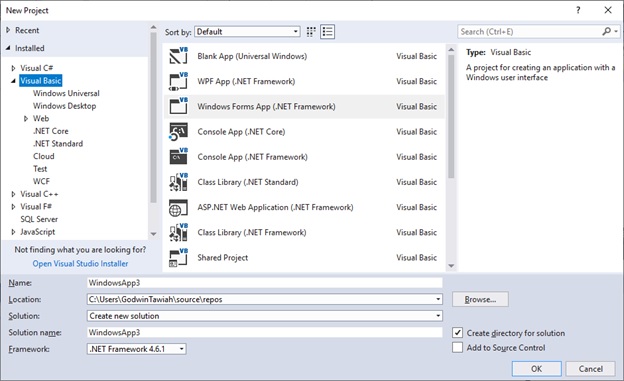Click the Class Library (.NET Framework) icon
Image resolution: width=624 pixels, height=381 pixels.
(178, 233)
